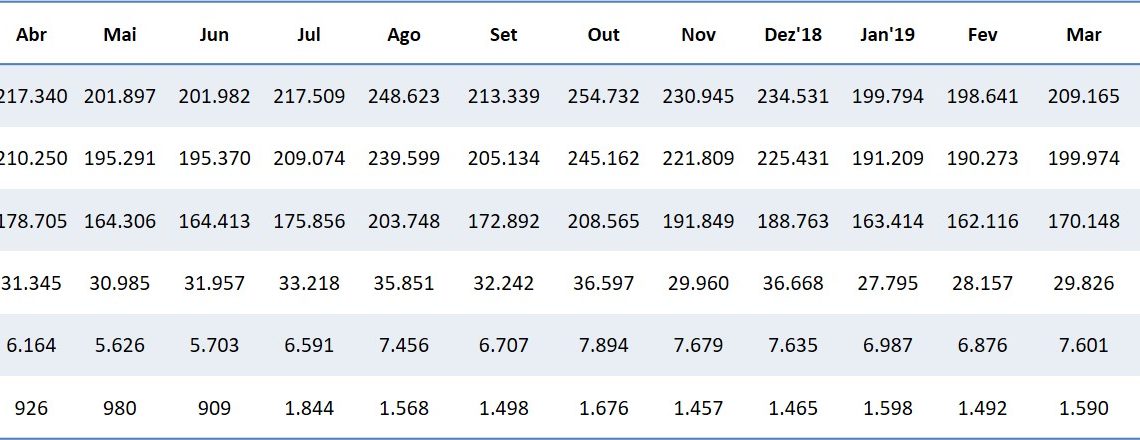
Task: Click the Abr column header
Action: 32,35
